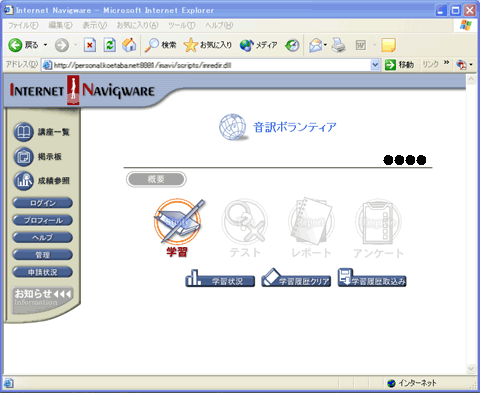Click the globe icon beside 音訳ボランティア

click(x=233, y=127)
